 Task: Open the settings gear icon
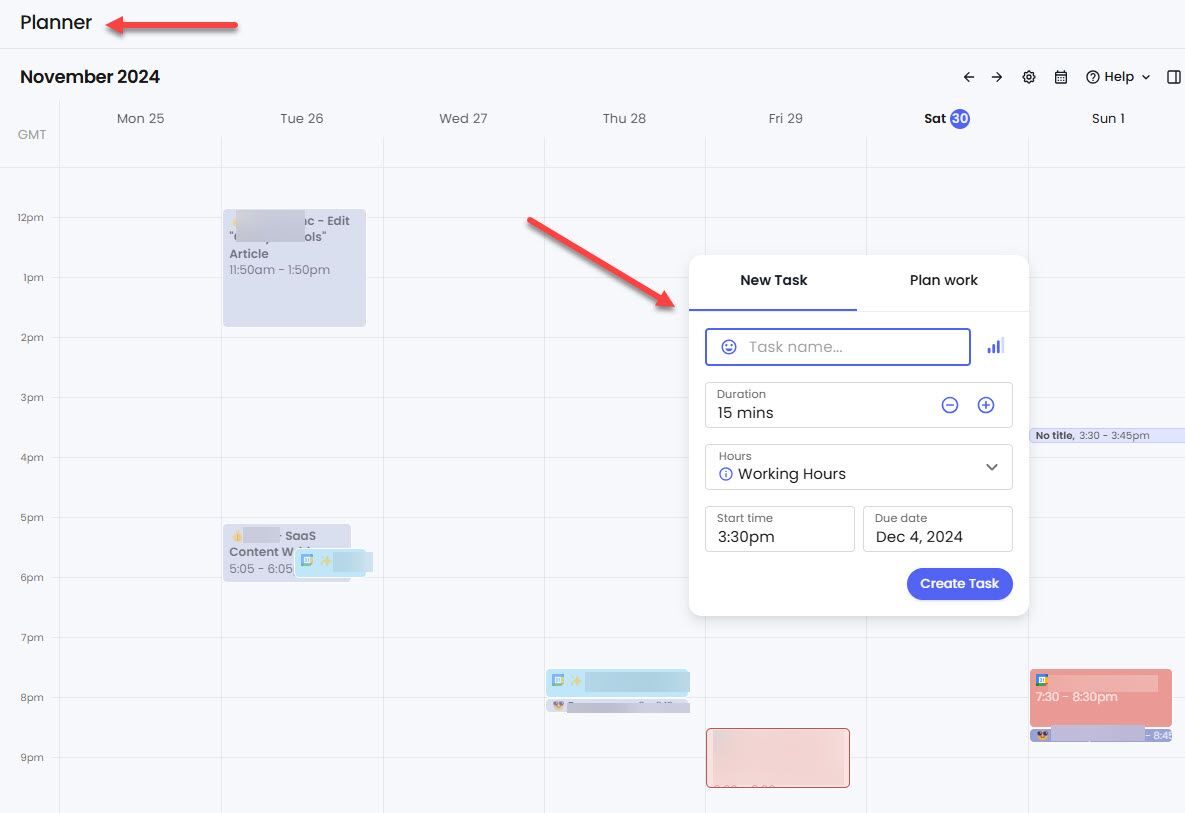tap(1029, 76)
